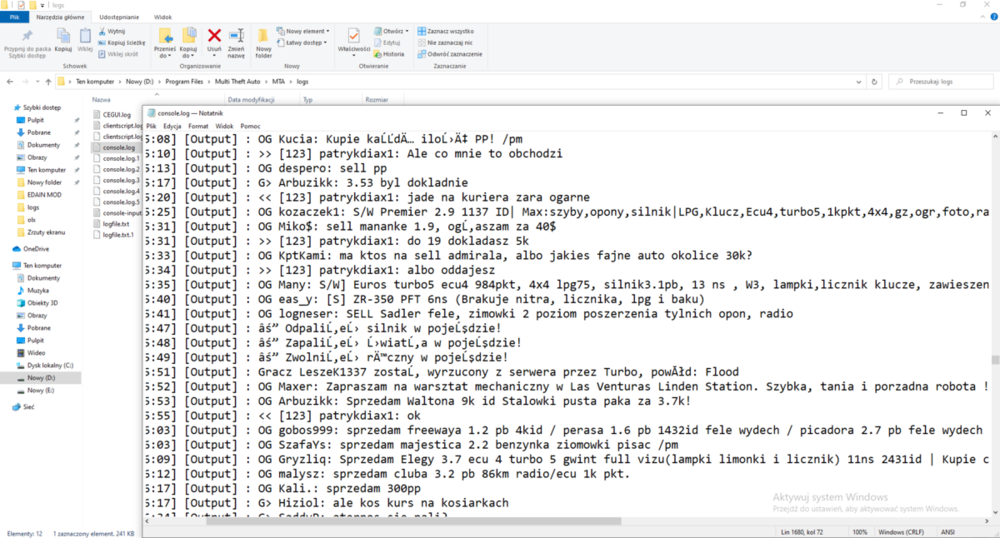Image resolution: width=1000 pixels, height=538 pixels.
Task: Select Dysk lokalny (C:) drive
Action: (x=45, y=365)
